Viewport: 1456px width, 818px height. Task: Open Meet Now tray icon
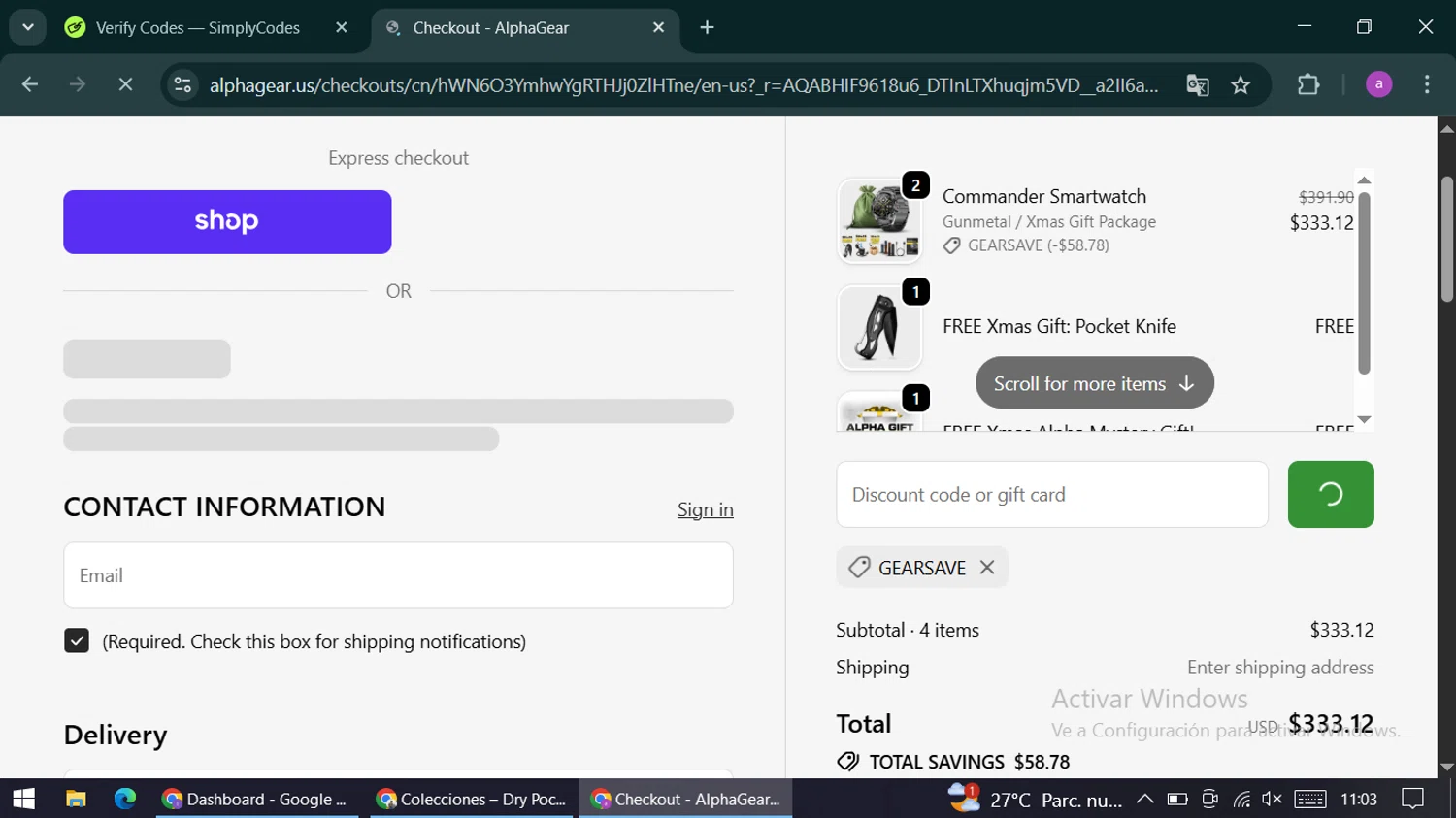click(1209, 799)
